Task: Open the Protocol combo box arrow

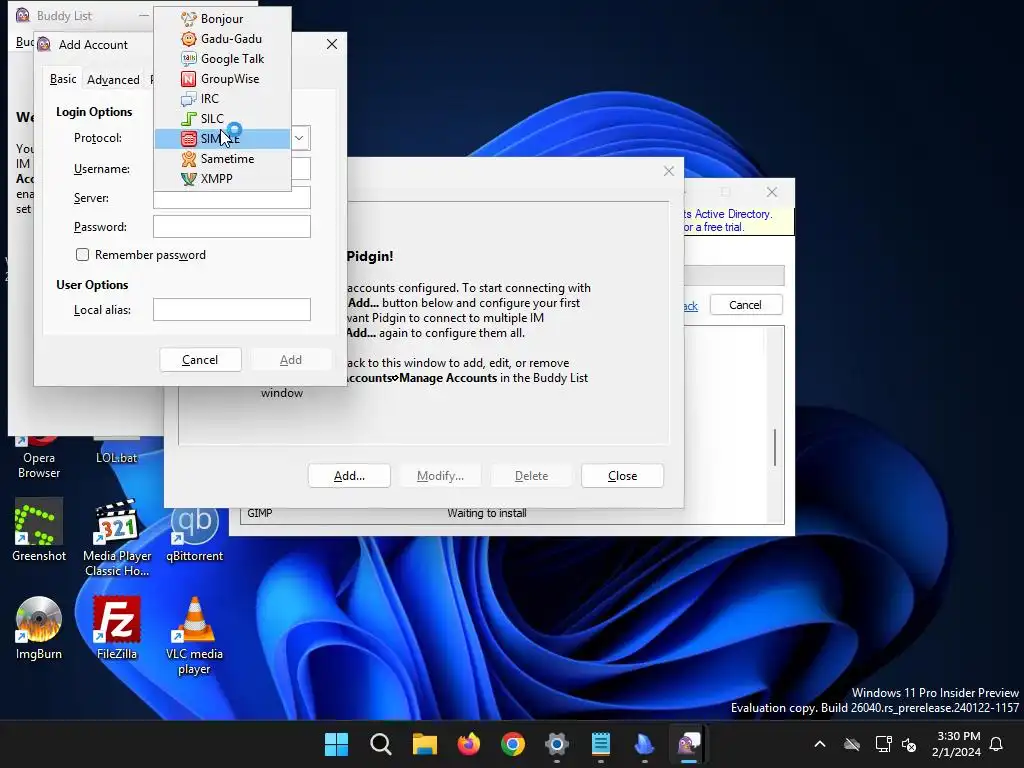Action: point(299,138)
